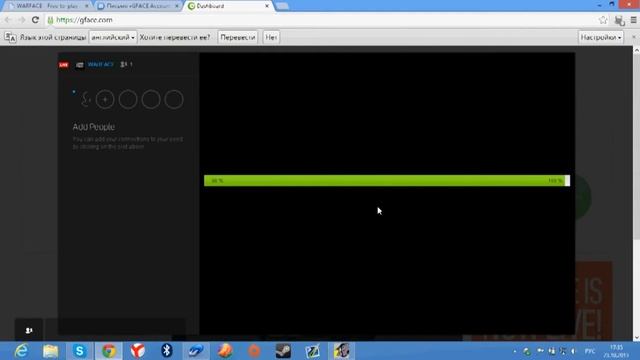Show hidden system tray icons
Image resolution: width=640 pixels, height=360 pixels.
click(515, 351)
